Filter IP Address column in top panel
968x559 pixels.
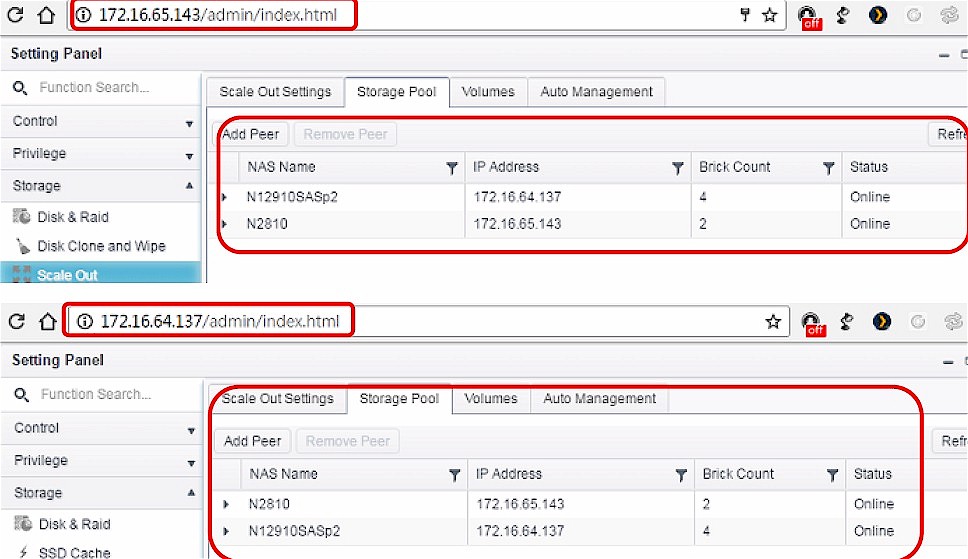(677, 167)
